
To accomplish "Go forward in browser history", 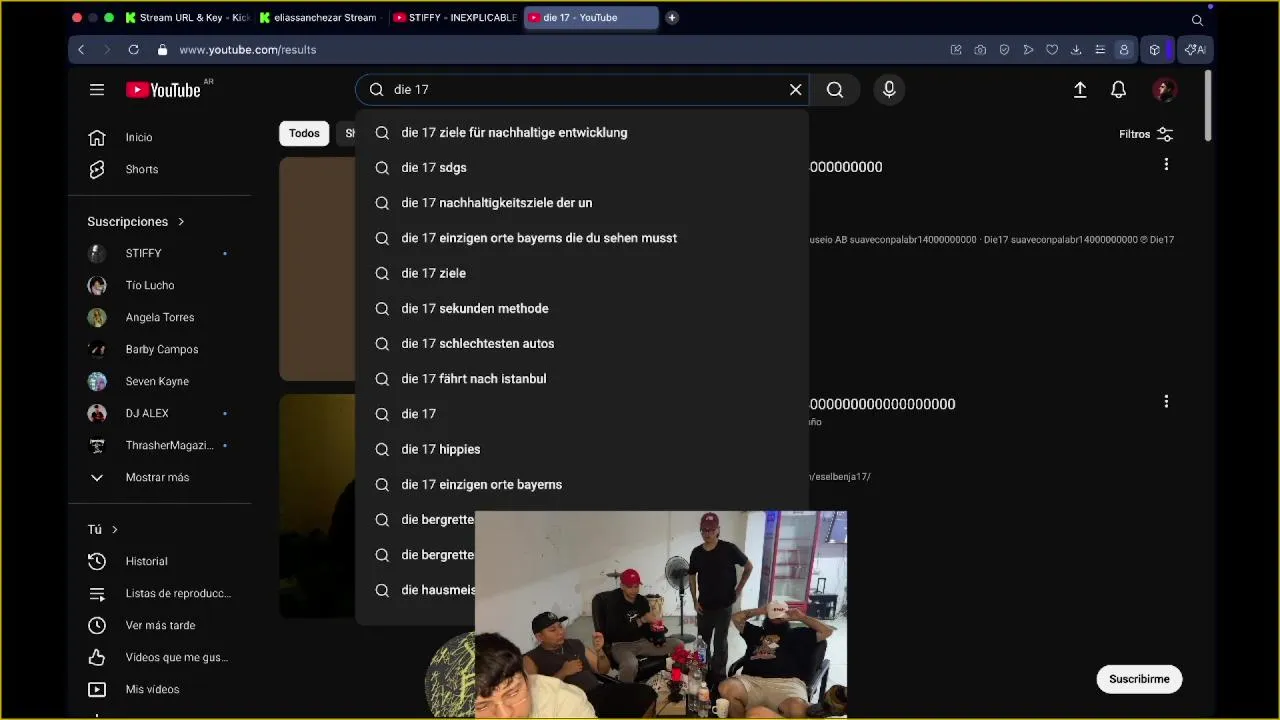I will pyautogui.click(x=107, y=49).
